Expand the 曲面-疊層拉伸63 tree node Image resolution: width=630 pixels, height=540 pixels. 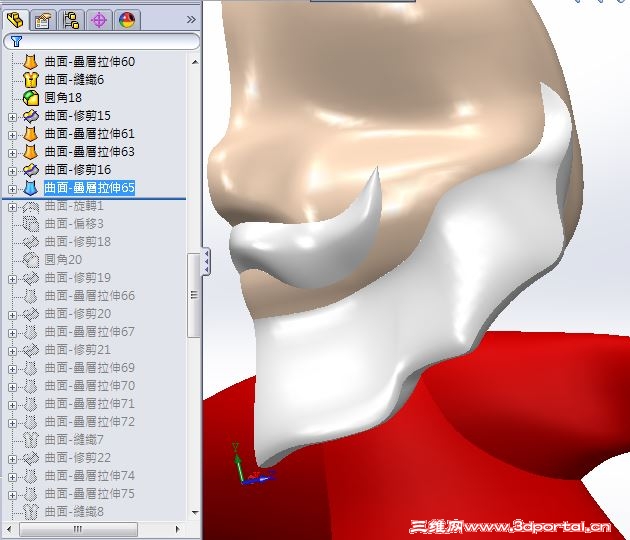(x=12, y=153)
